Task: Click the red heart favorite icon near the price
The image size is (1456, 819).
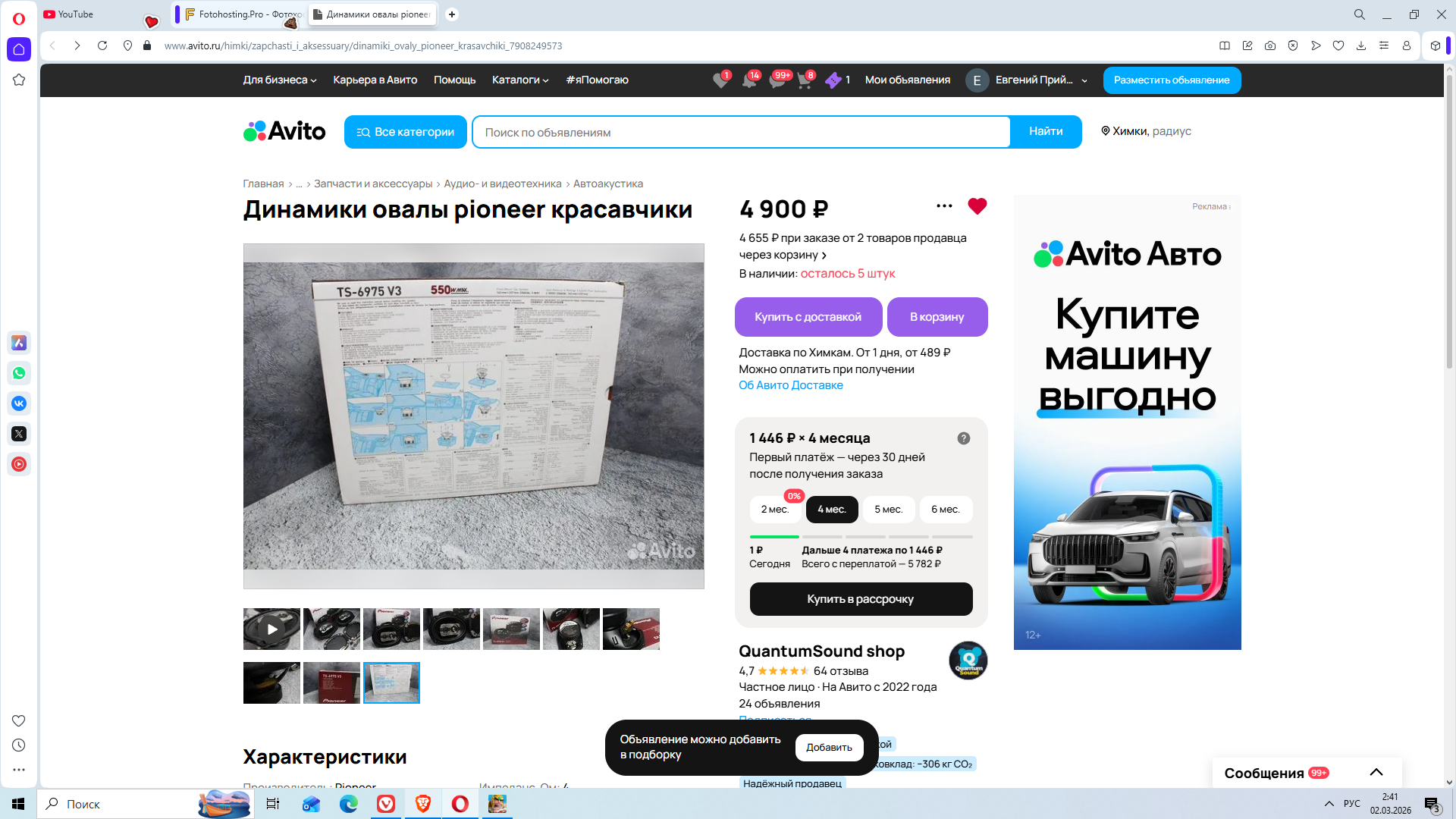Action: [x=977, y=206]
